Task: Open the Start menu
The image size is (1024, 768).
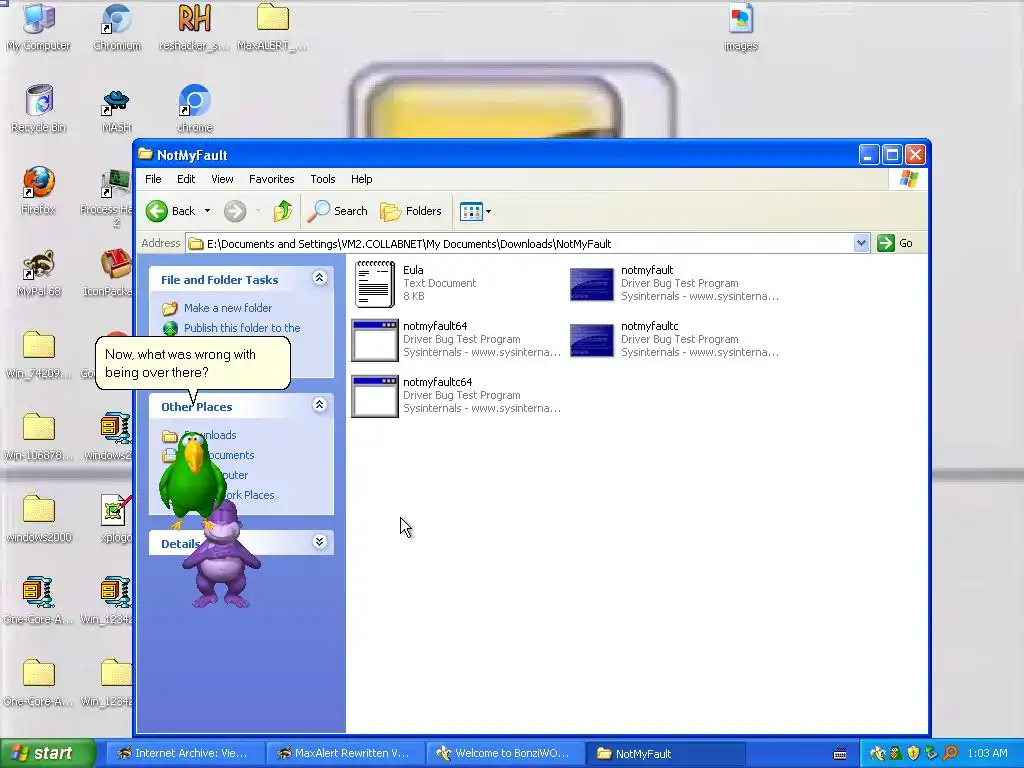Action: 48,753
